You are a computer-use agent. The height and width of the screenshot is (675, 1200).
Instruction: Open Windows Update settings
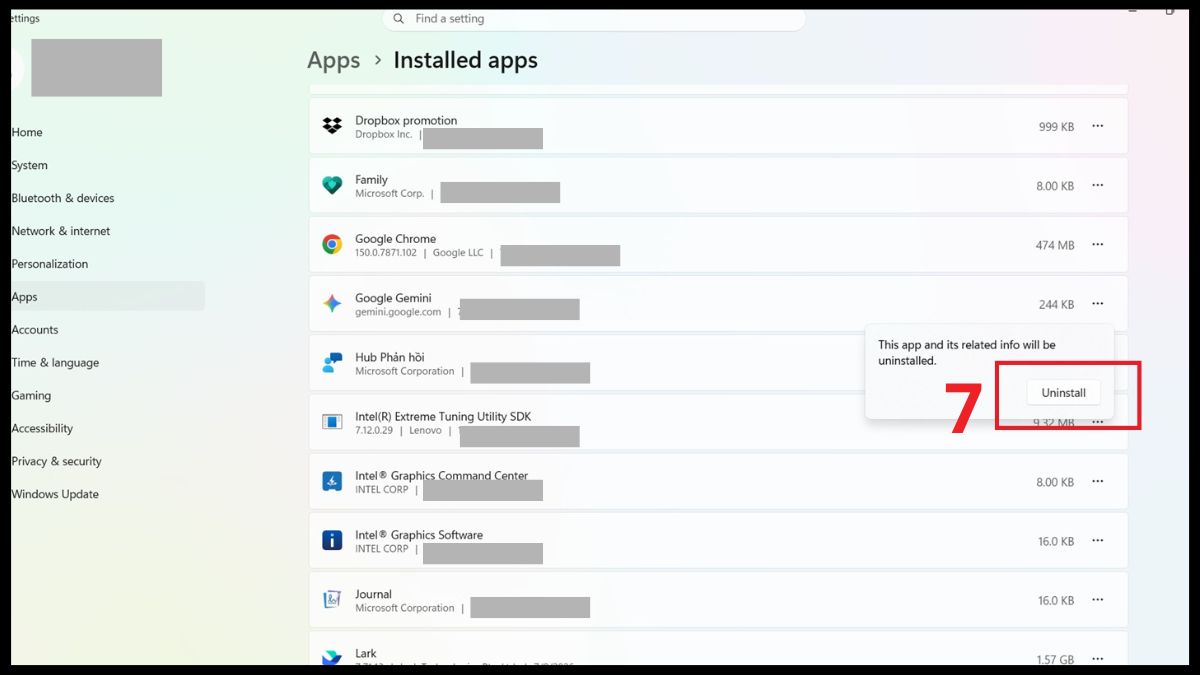pos(55,494)
